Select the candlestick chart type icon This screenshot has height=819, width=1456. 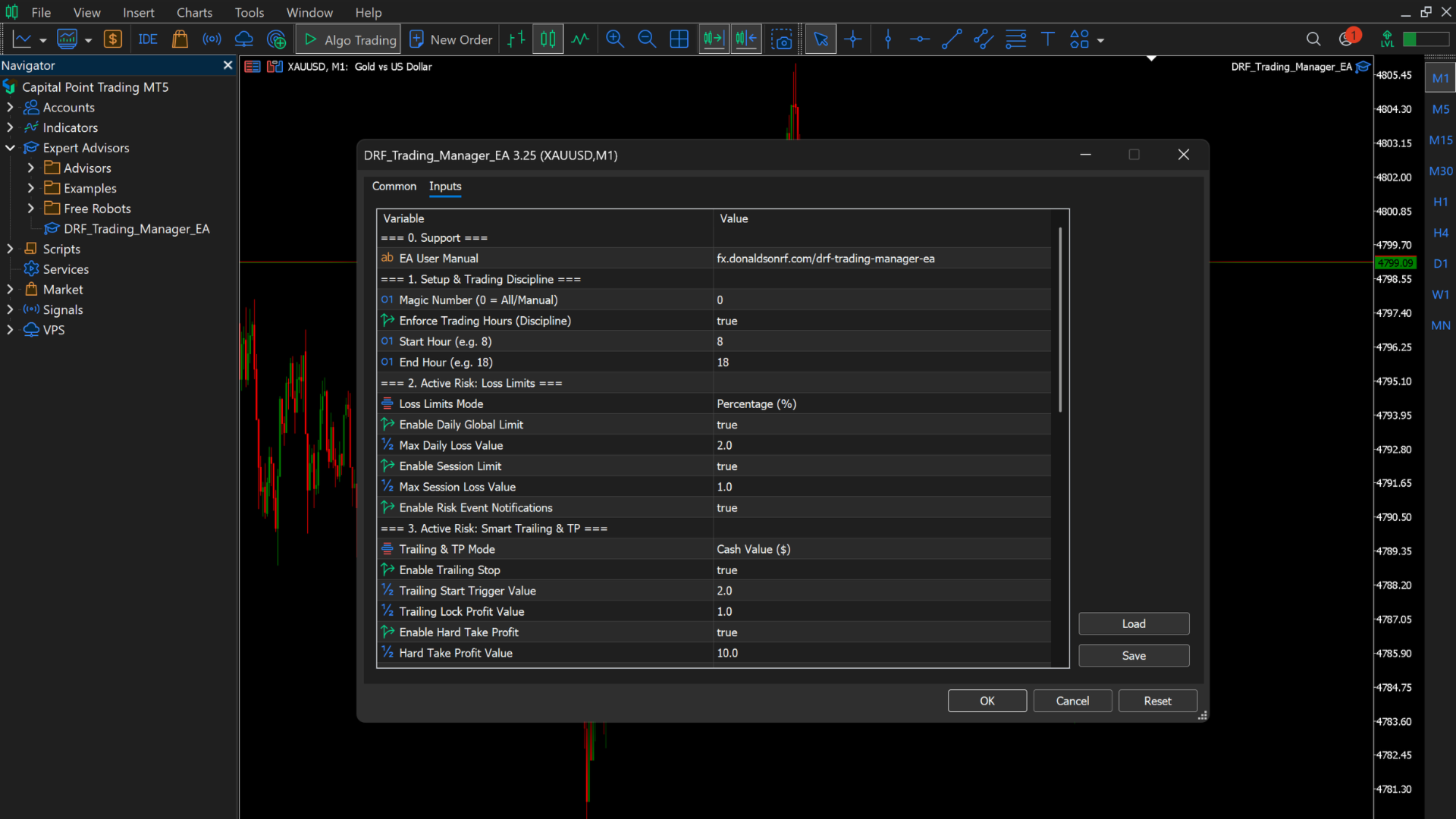[x=548, y=39]
